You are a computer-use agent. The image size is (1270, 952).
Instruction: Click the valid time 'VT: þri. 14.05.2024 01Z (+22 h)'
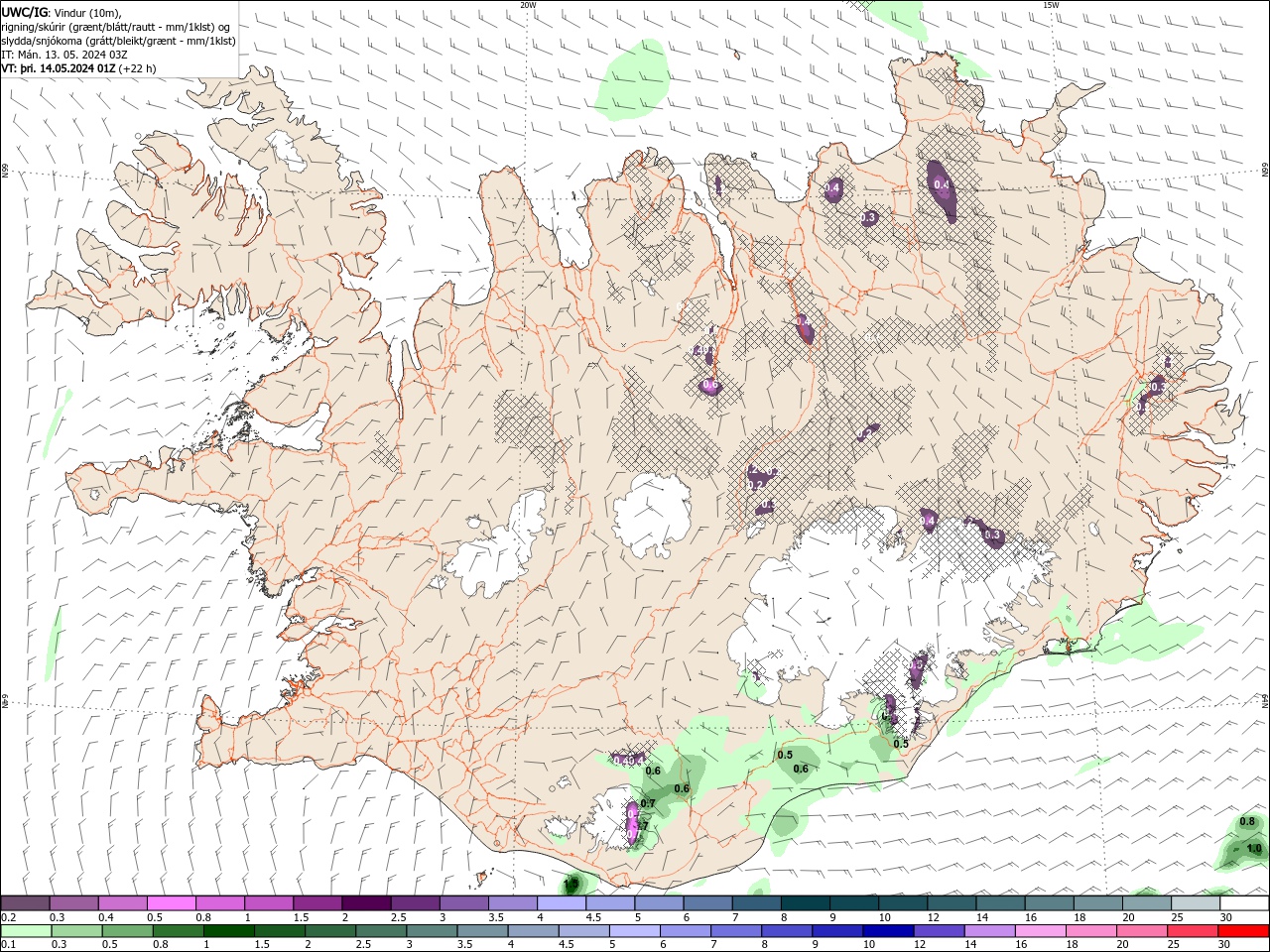tap(79, 68)
